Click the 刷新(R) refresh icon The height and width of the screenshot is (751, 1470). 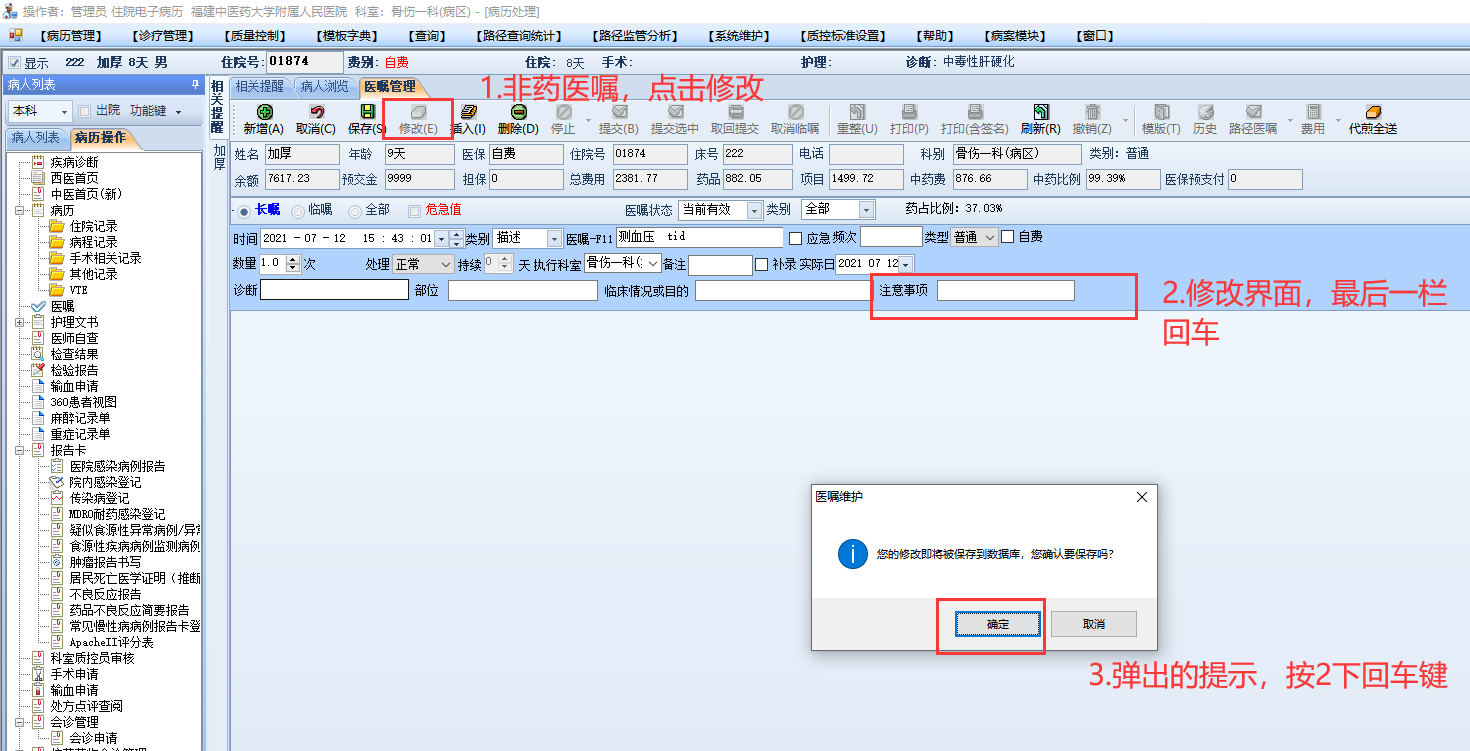pyautogui.click(x=1041, y=112)
